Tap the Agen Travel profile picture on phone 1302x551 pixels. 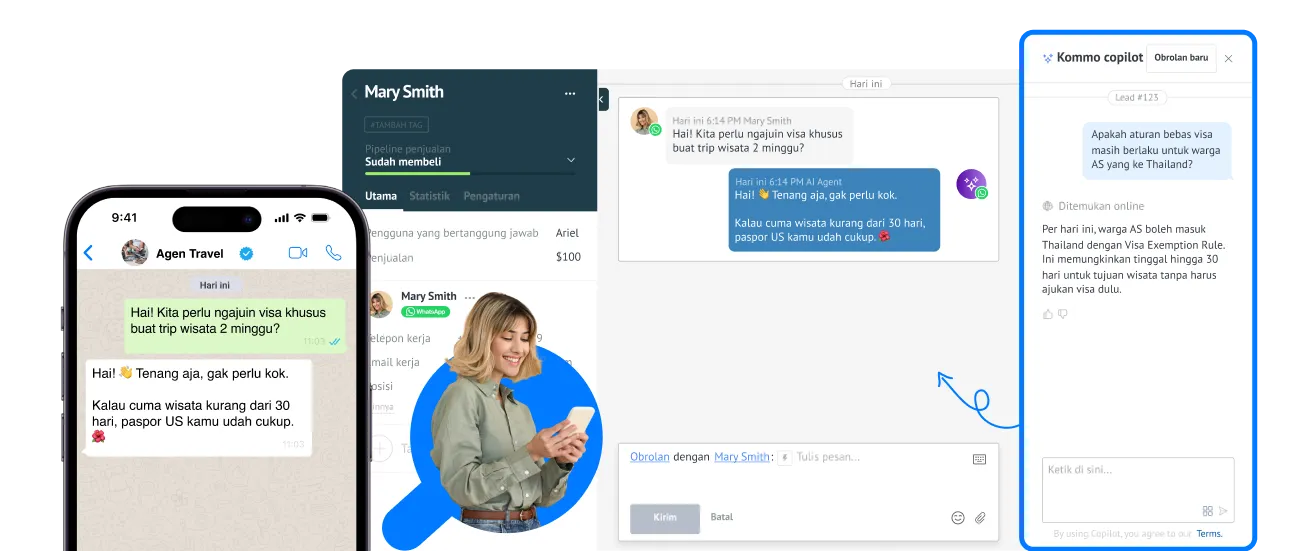pos(135,253)
